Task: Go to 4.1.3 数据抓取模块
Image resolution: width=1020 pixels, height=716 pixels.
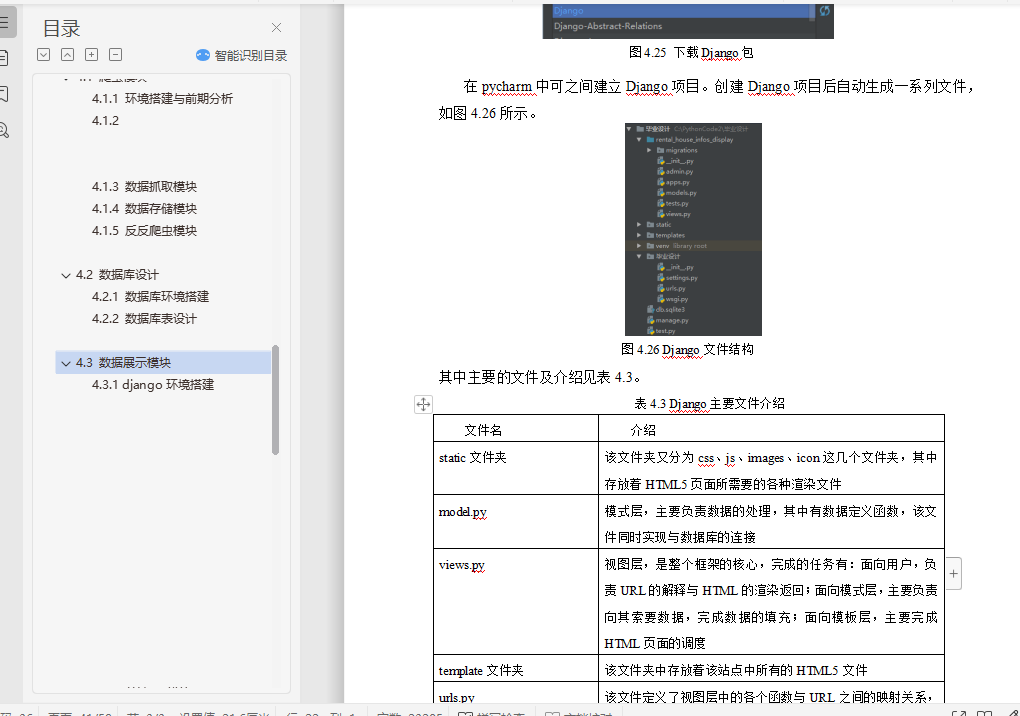Action: [x=144, y=187]
